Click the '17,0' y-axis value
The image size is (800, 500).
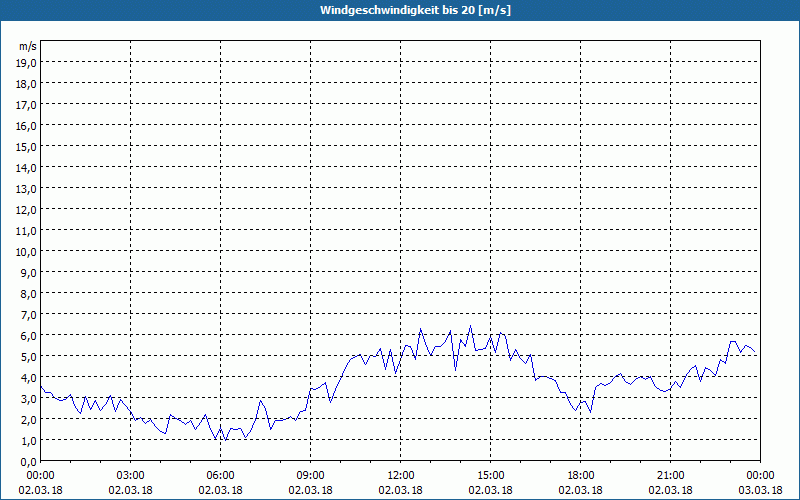tap(27, 105)
